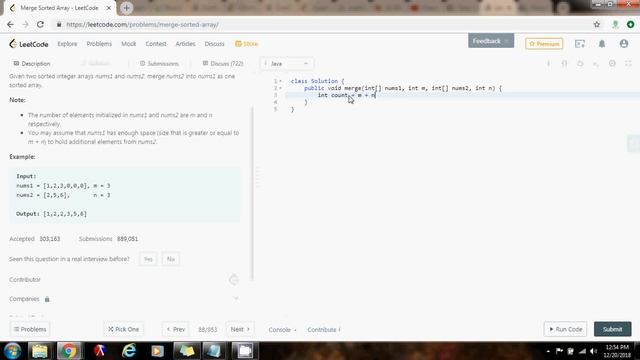Close the Merge Sorted Array tab

point(109,8)
